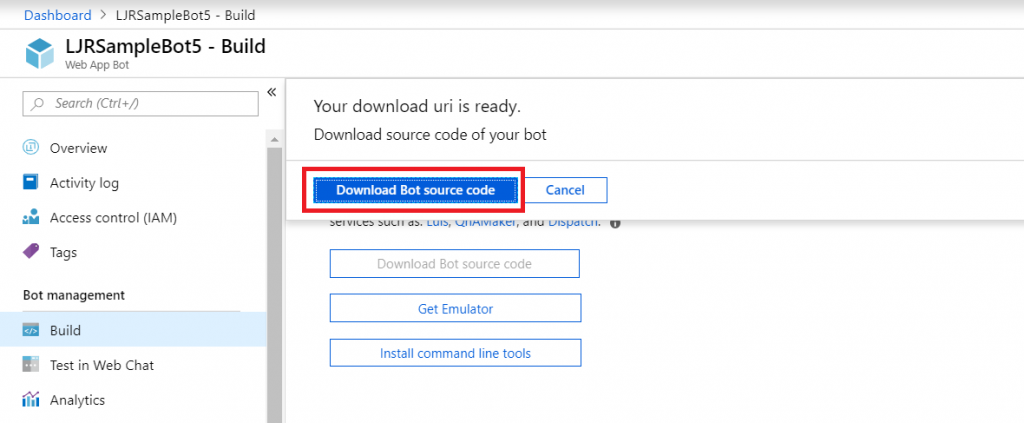Screen dimensions: 1024x423
Task: Click 'Your download uri is ready.' text
Action: 417,106
